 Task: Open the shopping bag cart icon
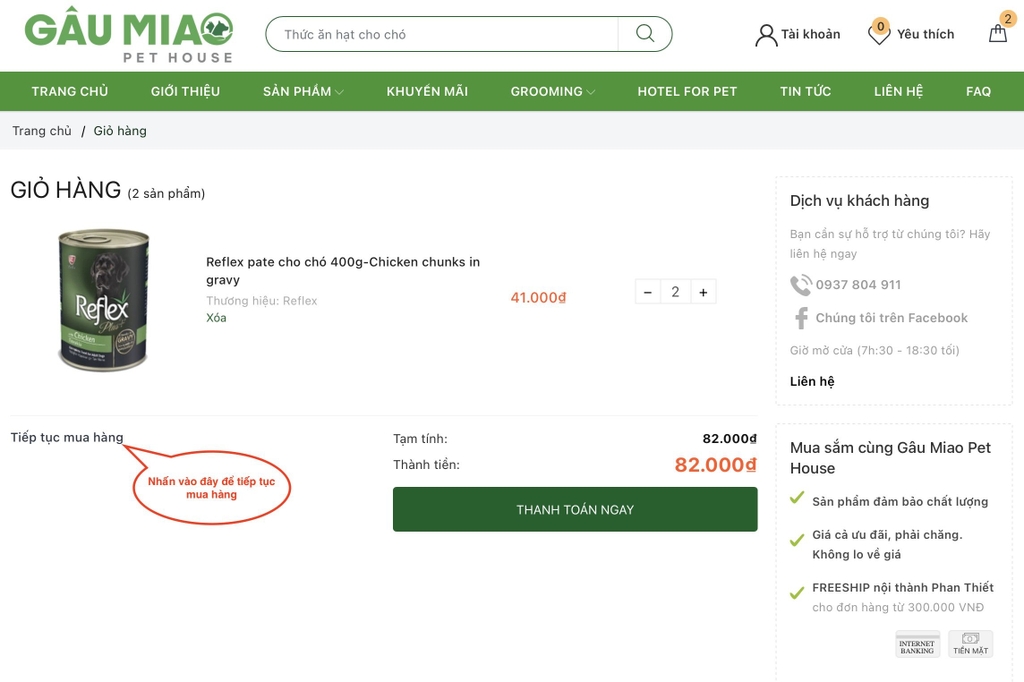tap(998, 33)
